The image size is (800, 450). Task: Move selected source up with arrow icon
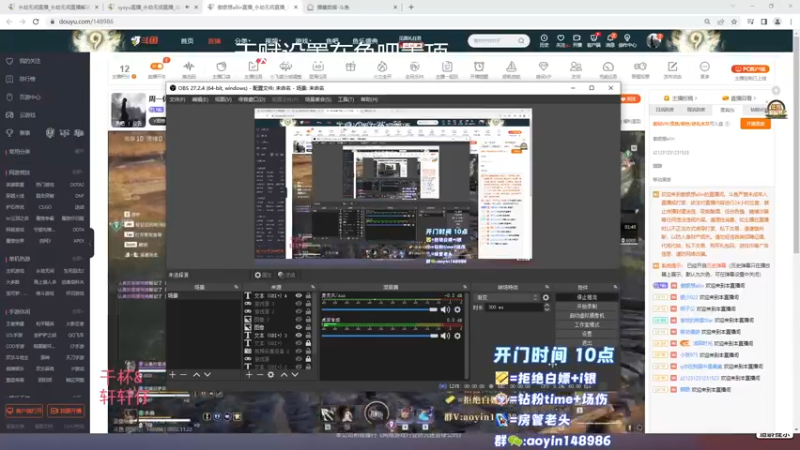(284, 374)
